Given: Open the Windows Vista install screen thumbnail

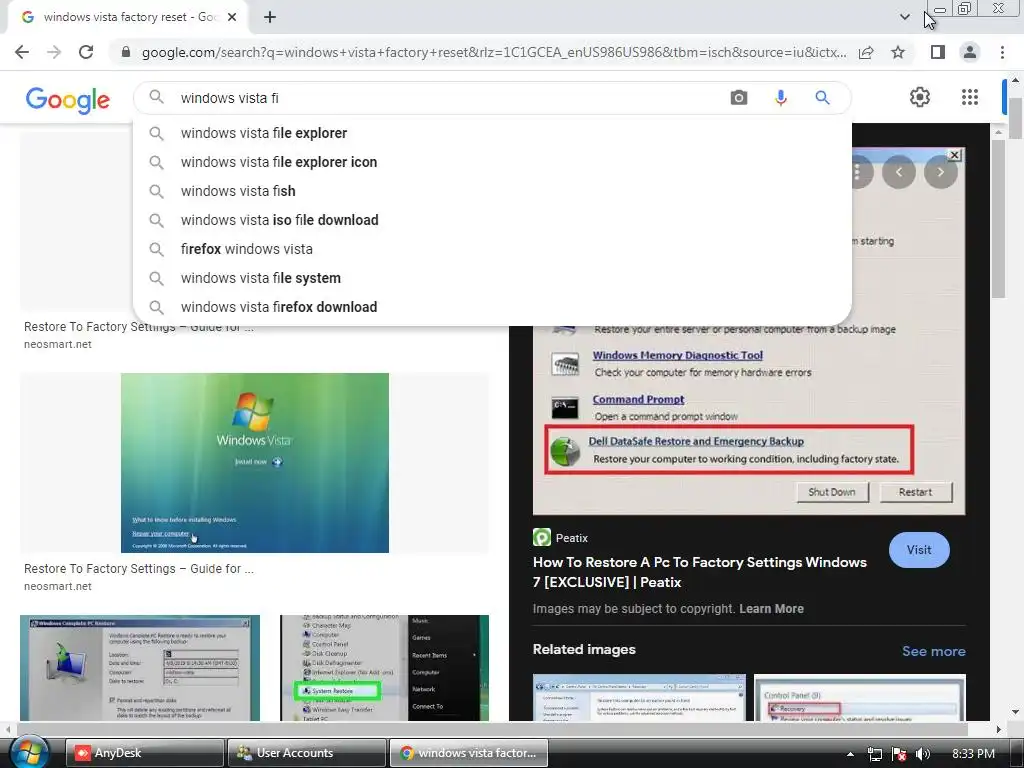Looking at the screenshot, I should [255, 463].
